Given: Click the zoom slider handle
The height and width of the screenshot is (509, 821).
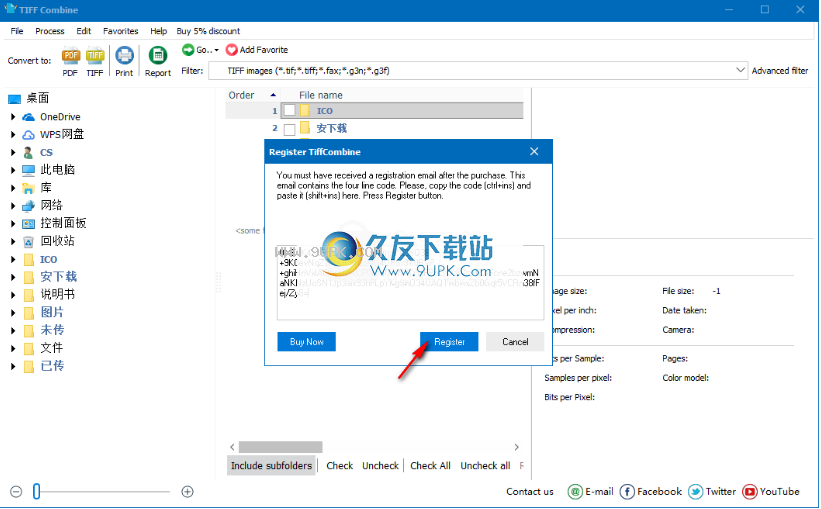Looking at the screenshot, I should tap(36, 491).
